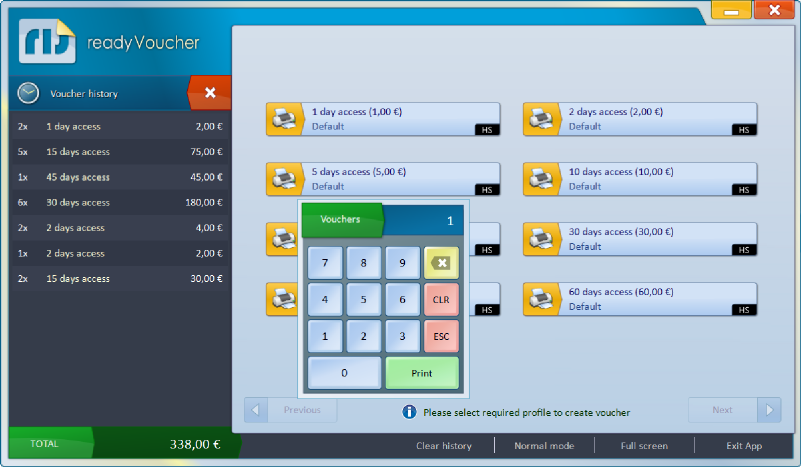Select 45 days access history row

(x=120, y=177)
